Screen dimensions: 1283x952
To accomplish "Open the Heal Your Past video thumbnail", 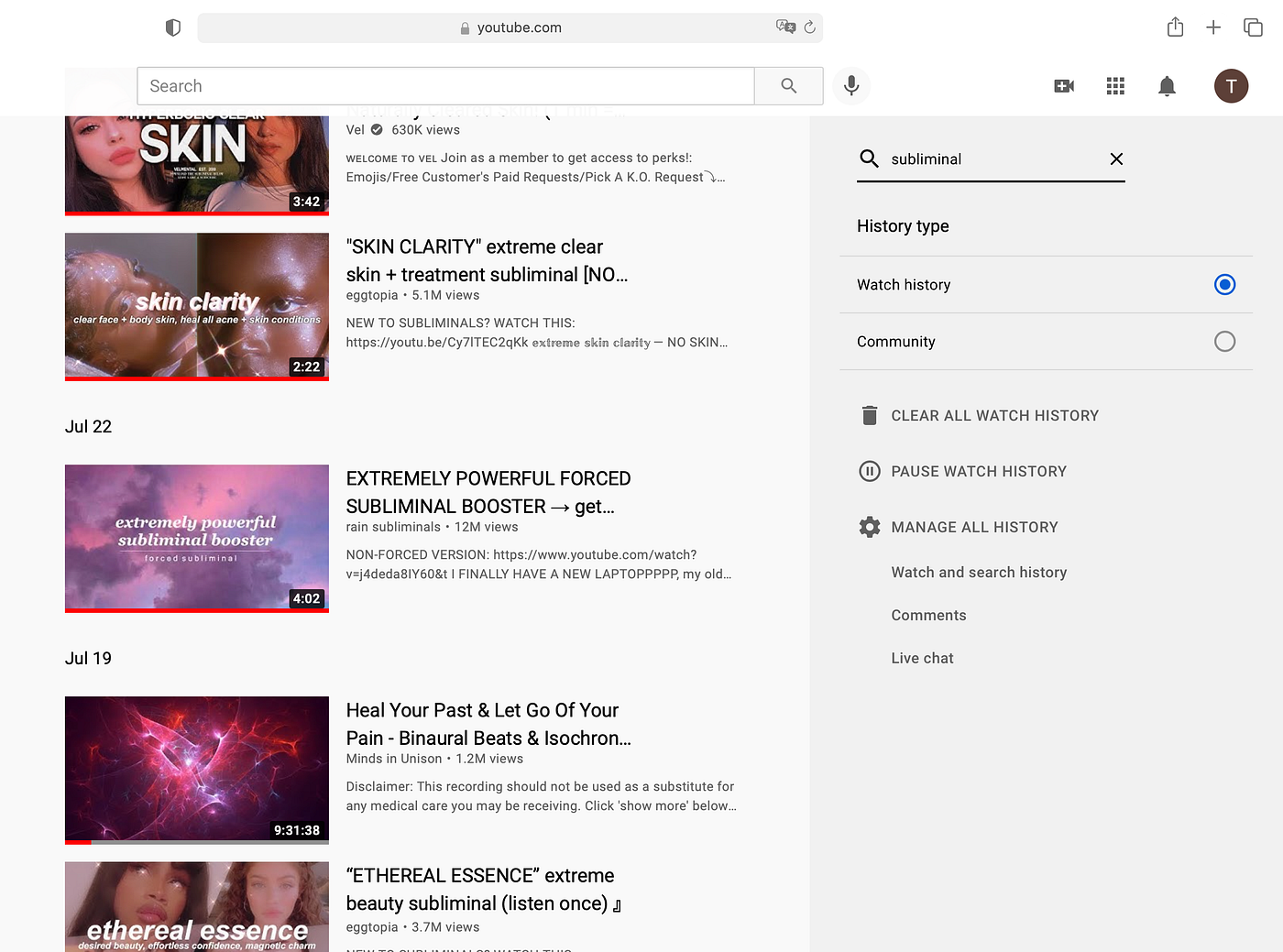I will click(196, 770).
